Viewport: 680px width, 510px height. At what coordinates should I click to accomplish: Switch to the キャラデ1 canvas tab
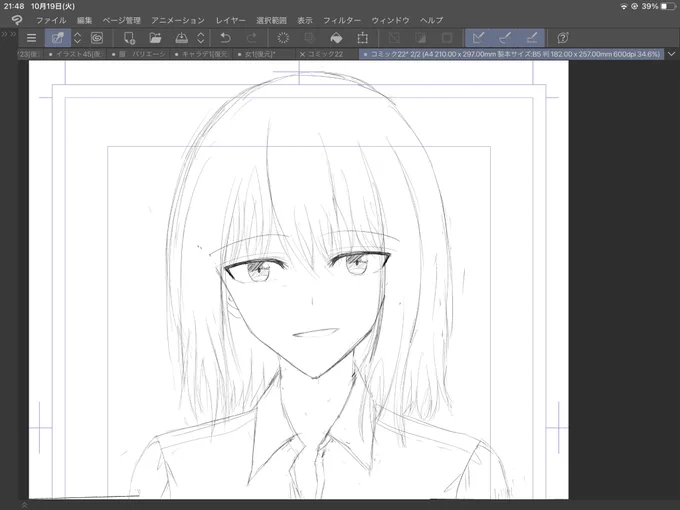pyautogui.click(x=201, y=54)
